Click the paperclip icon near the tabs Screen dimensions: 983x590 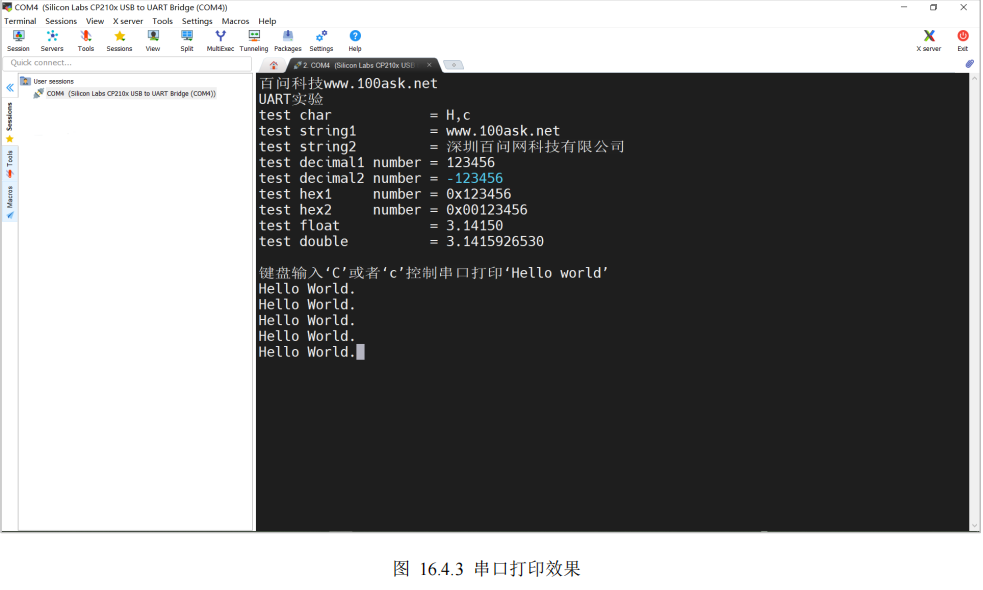point(969,64)
